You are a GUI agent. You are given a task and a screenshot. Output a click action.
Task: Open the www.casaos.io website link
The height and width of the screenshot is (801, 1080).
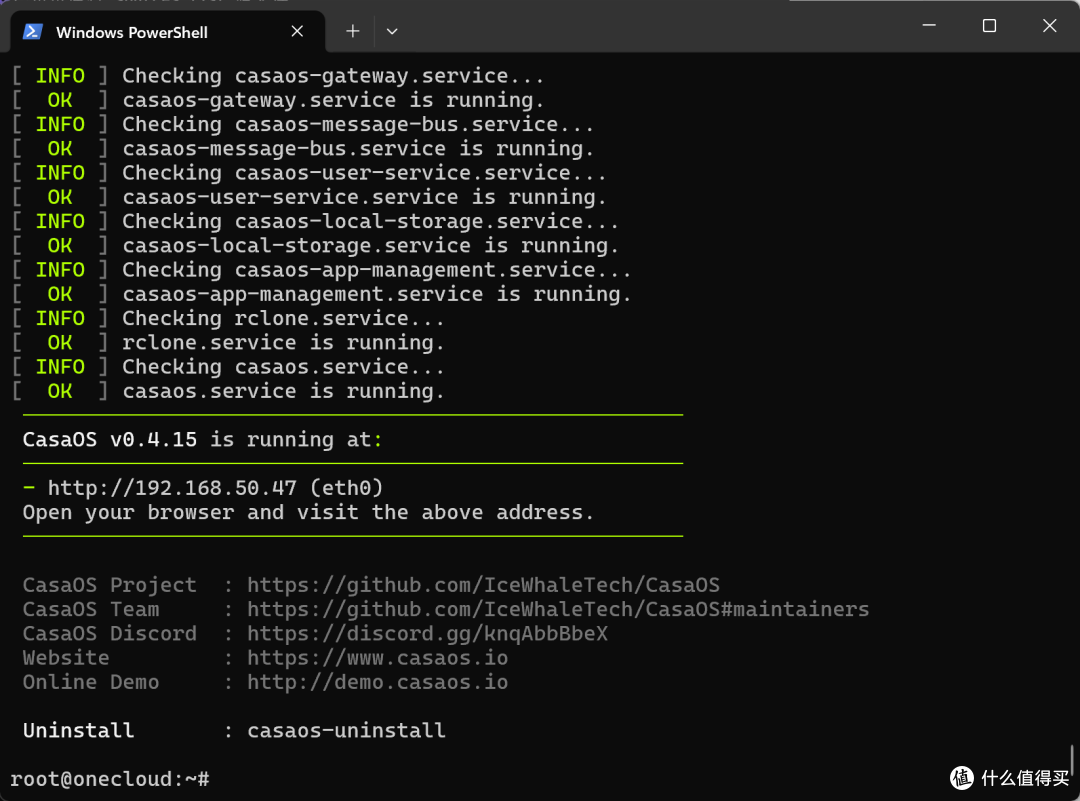[377, 658]
